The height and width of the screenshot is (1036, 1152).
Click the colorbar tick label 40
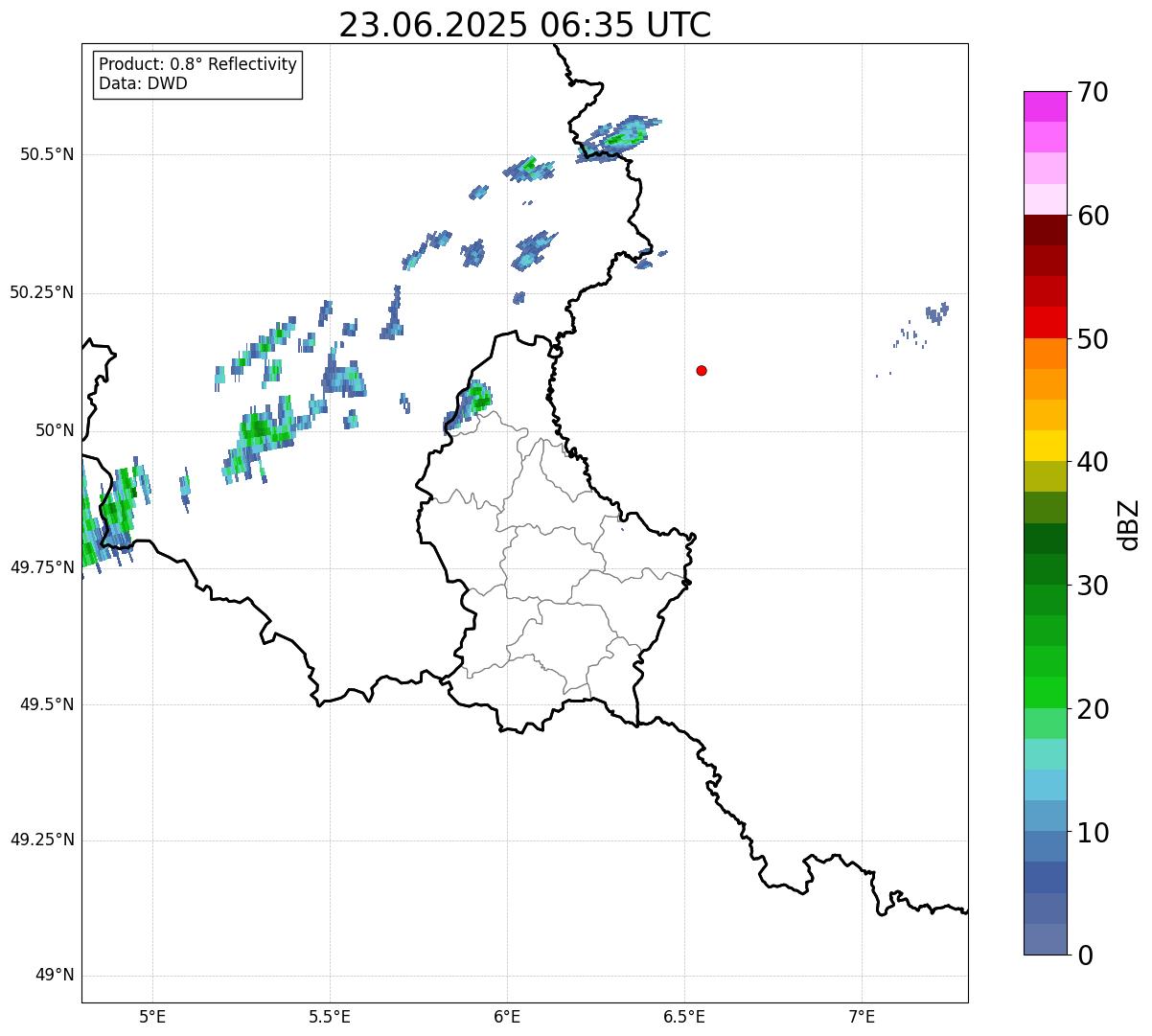[1093, 462]
